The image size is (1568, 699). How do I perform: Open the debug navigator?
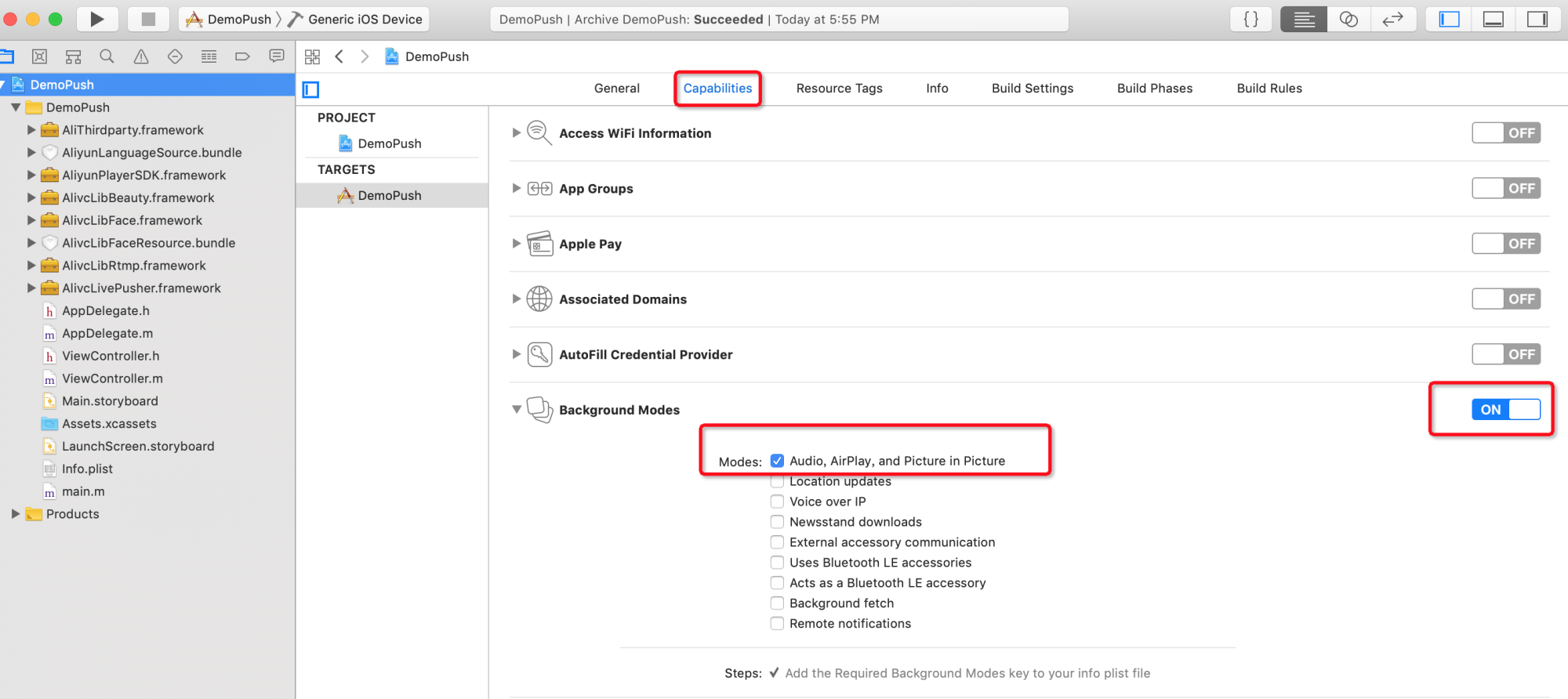pyautogui.click(x=209, y=56)
